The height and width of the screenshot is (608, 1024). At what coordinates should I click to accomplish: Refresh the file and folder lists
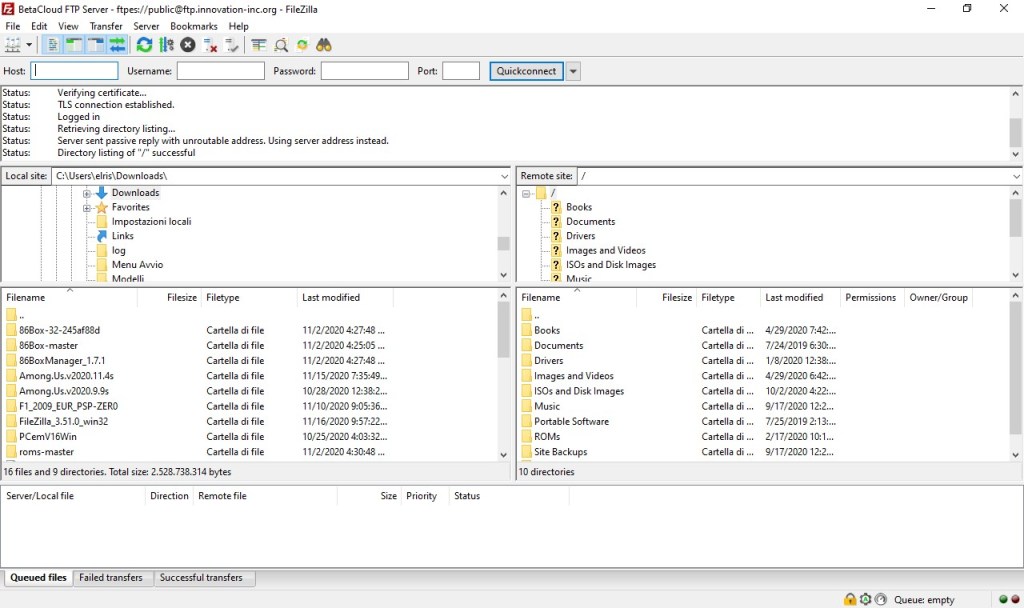pos(145,45)
